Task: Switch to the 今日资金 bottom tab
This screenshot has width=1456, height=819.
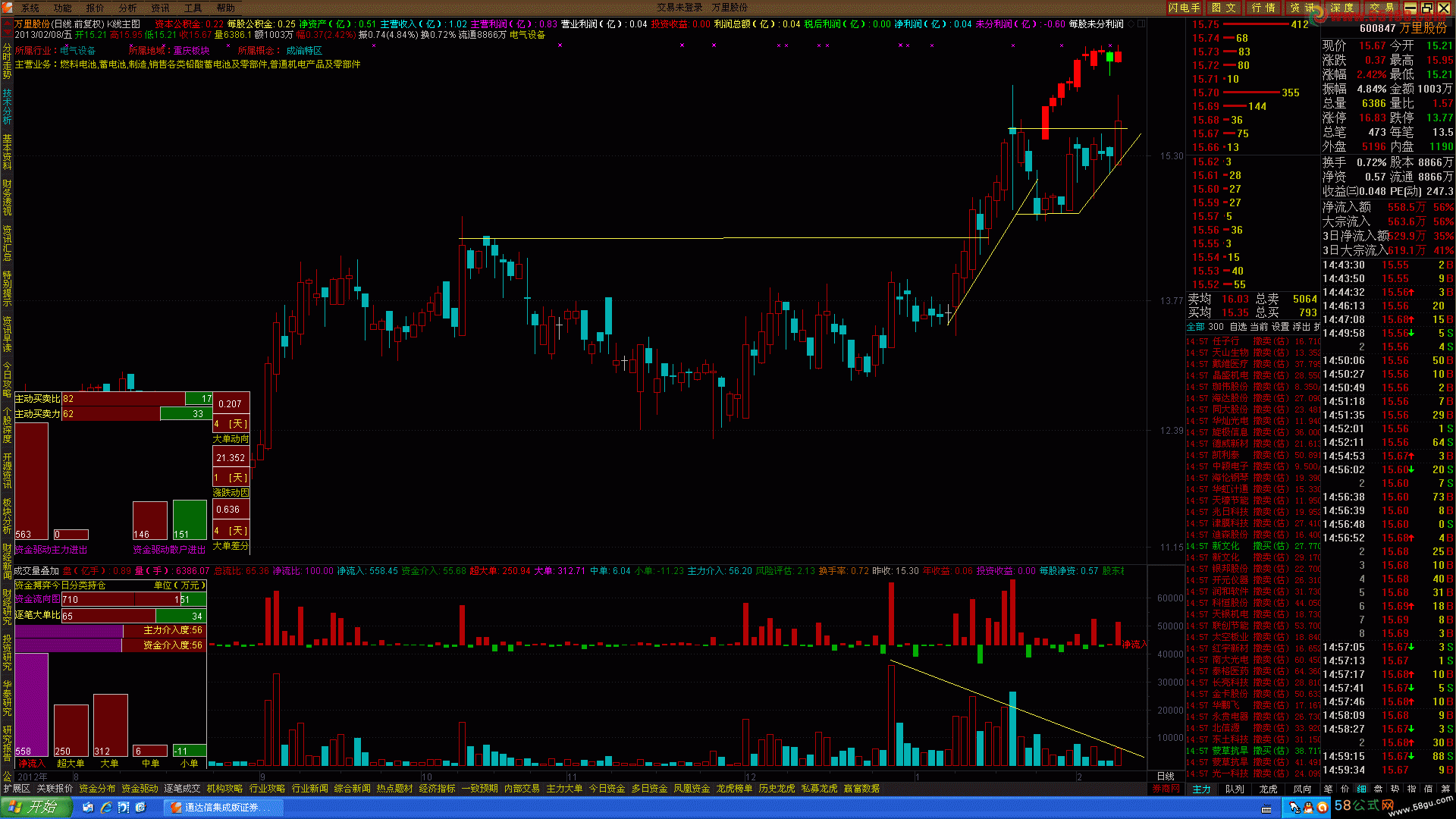Action: (x=607, y=789)
